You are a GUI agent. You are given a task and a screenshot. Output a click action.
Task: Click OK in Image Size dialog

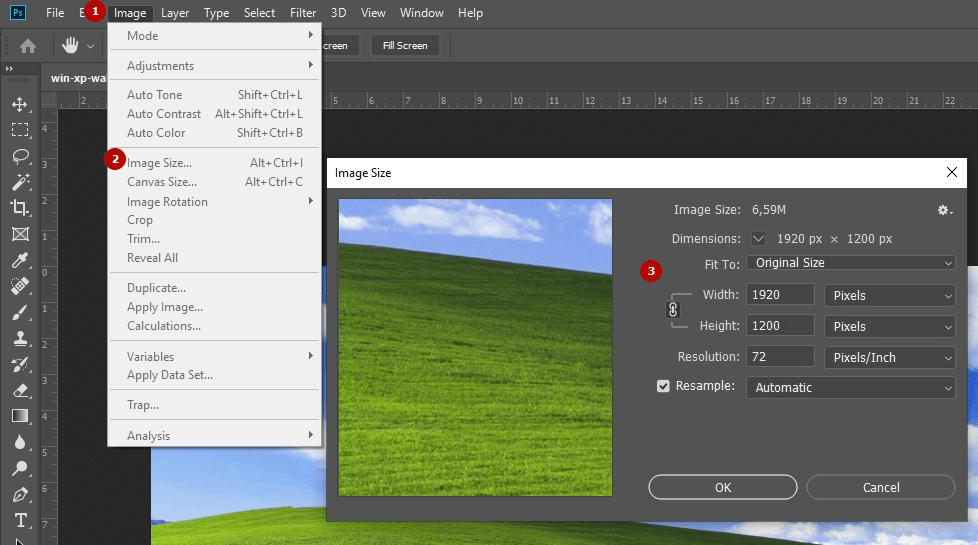tap(722, 487)
